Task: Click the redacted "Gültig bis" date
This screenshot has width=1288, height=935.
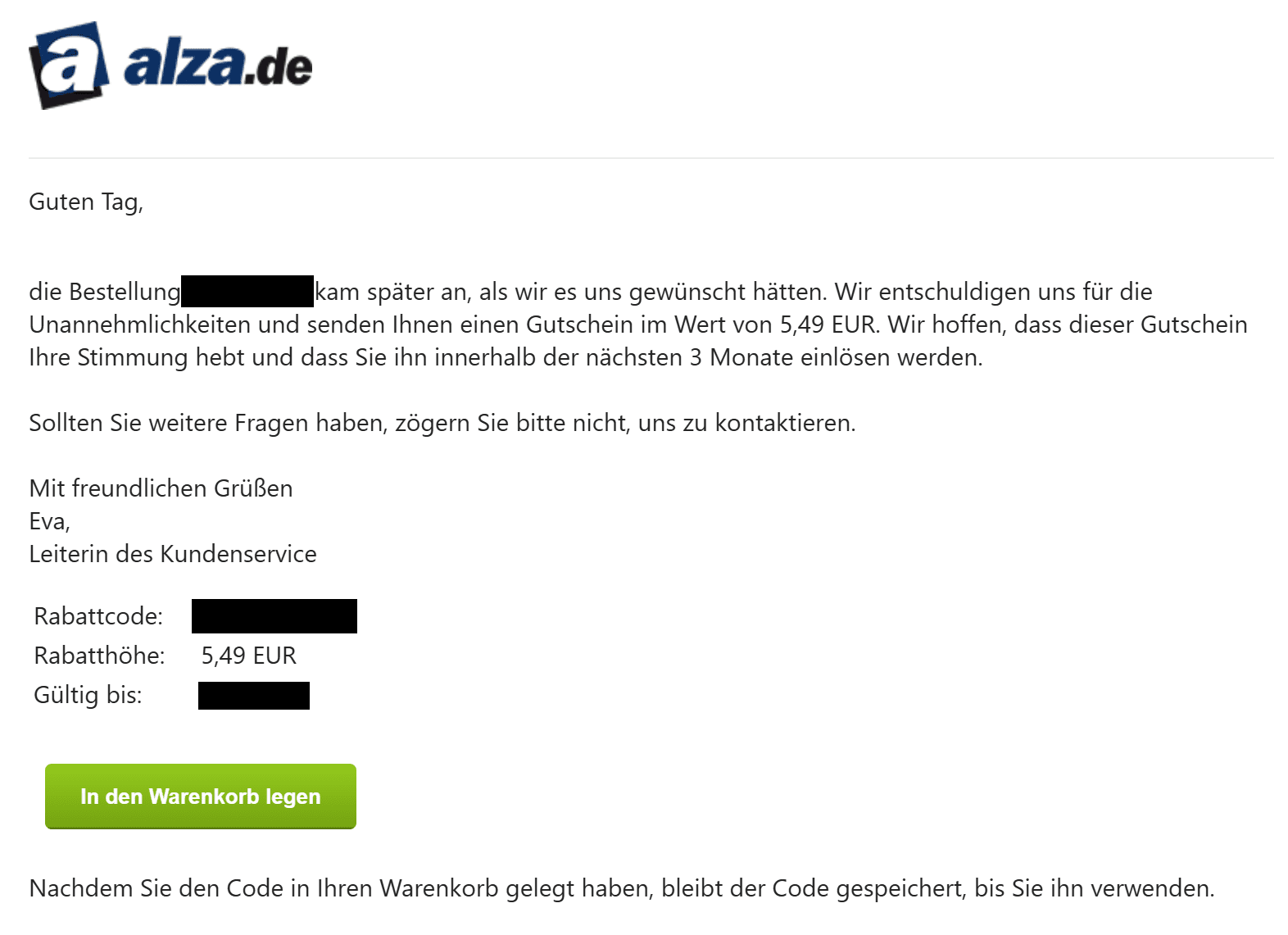Action: (253, 696)
